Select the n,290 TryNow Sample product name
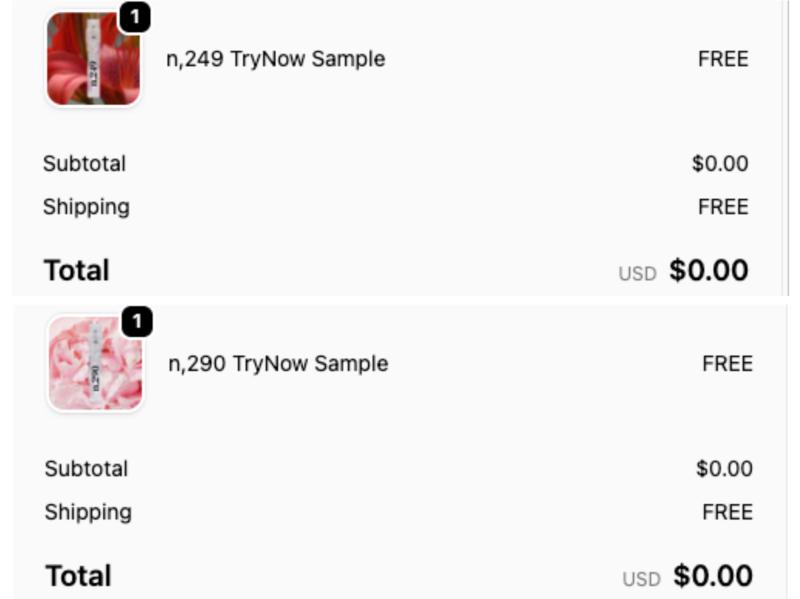 [x=278, y=364]
